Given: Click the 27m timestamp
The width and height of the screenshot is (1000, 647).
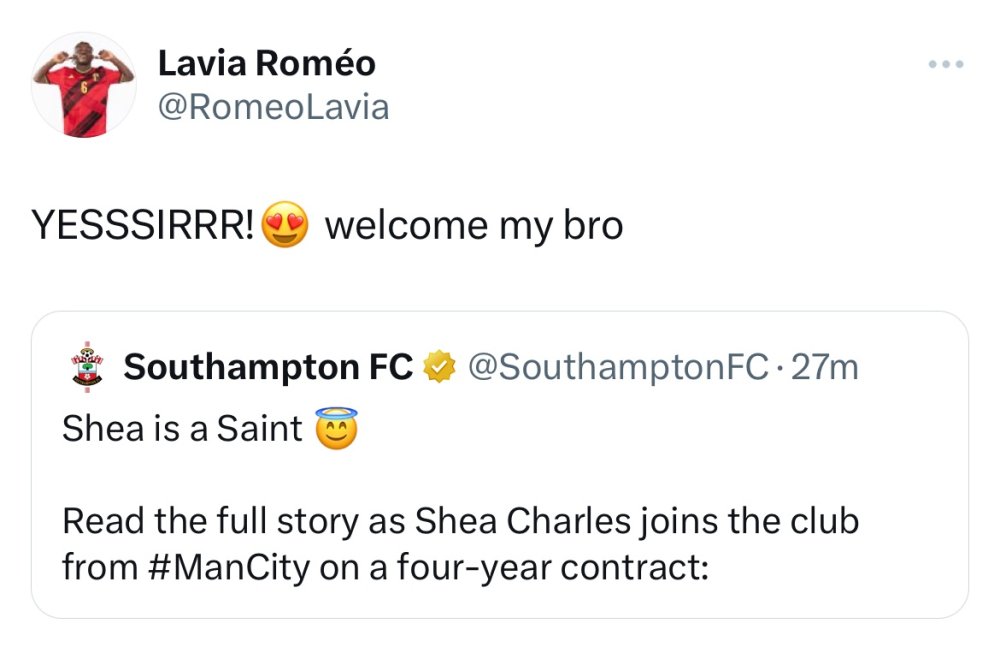Looking at the screenshot, I should point(824,368).
